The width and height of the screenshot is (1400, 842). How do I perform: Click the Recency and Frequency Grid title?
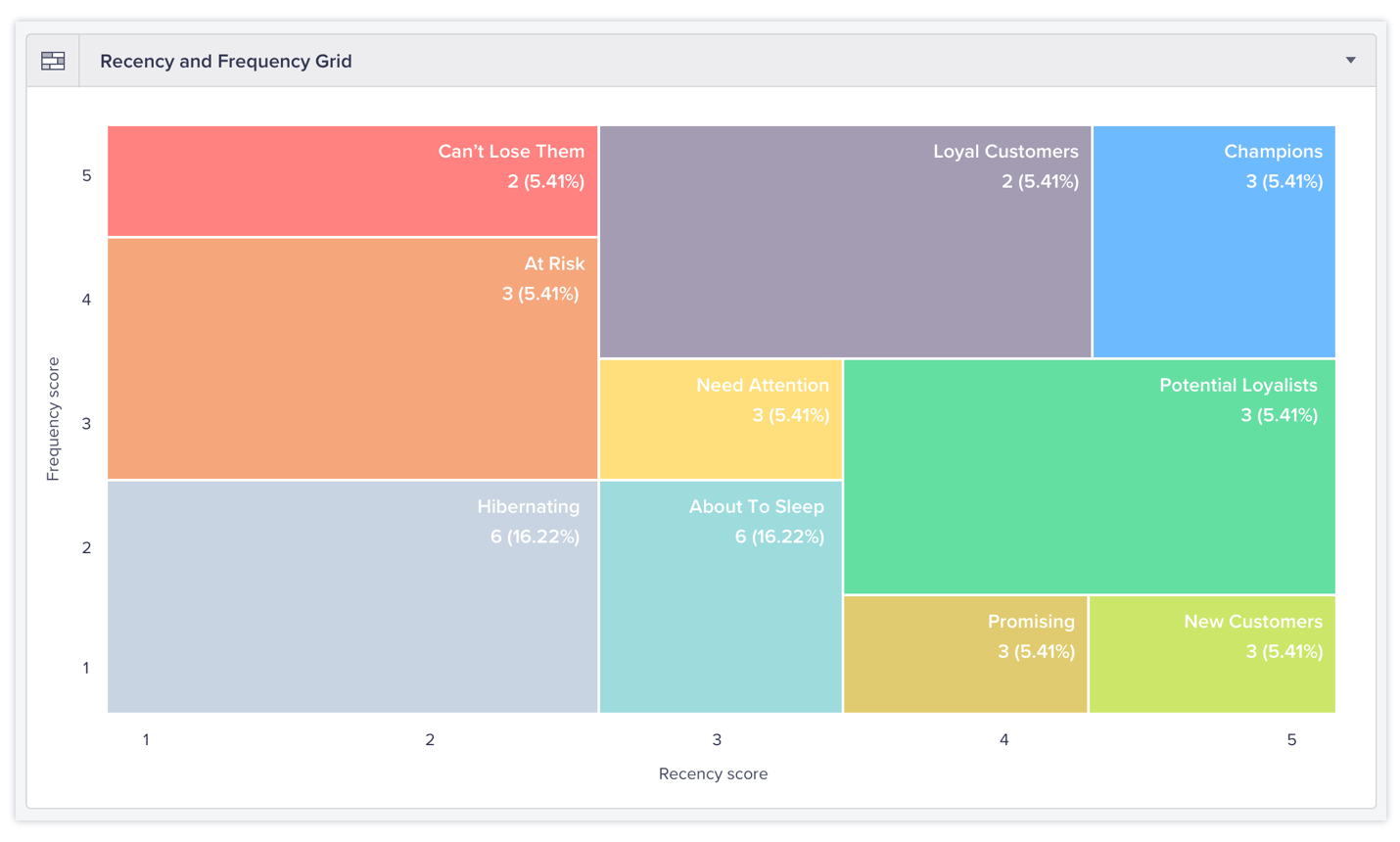225,61
